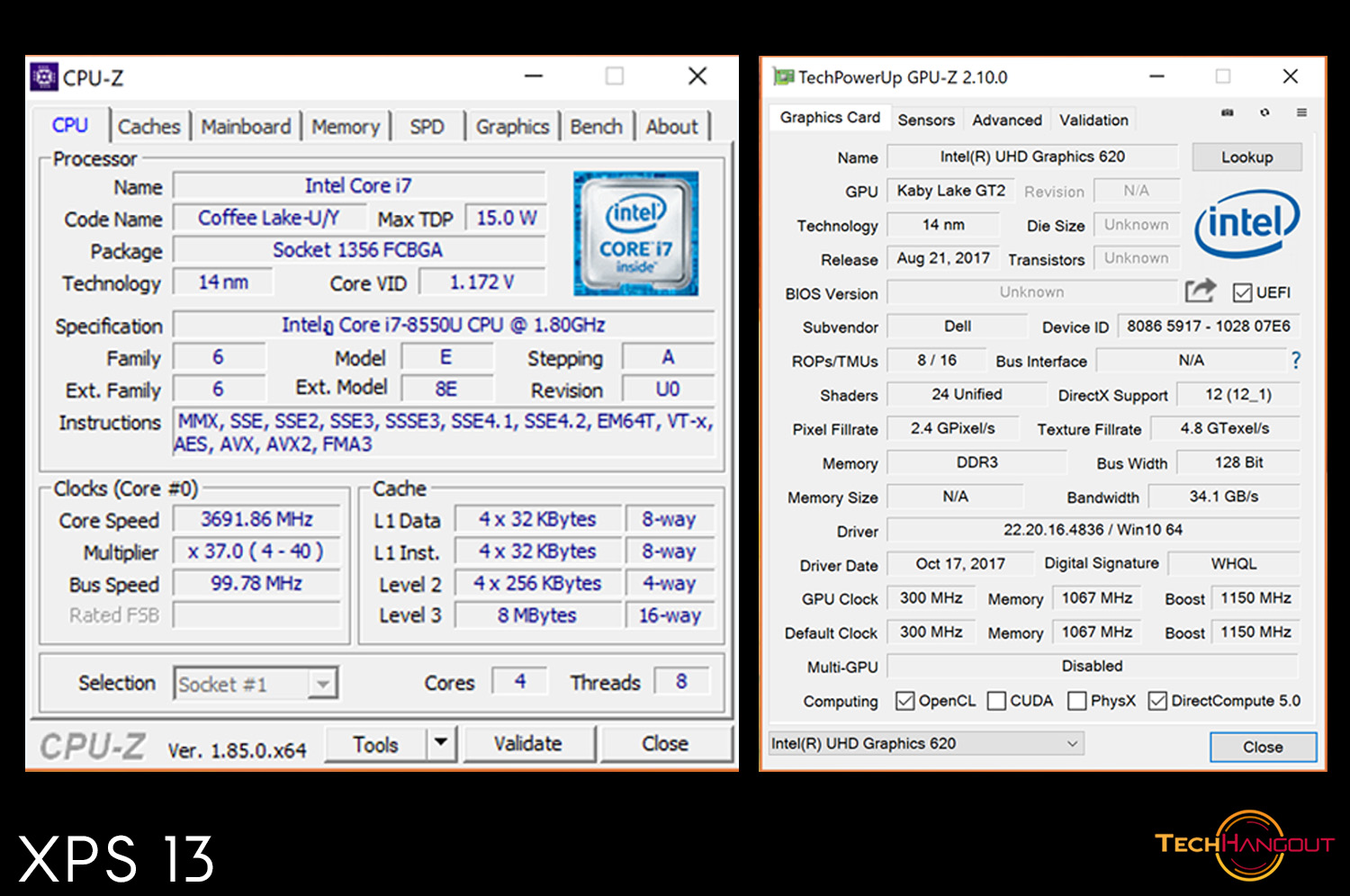Click the Close button in GPU-Z
This screenshot has height=896, width=1350.
[x=1263, y=747]
